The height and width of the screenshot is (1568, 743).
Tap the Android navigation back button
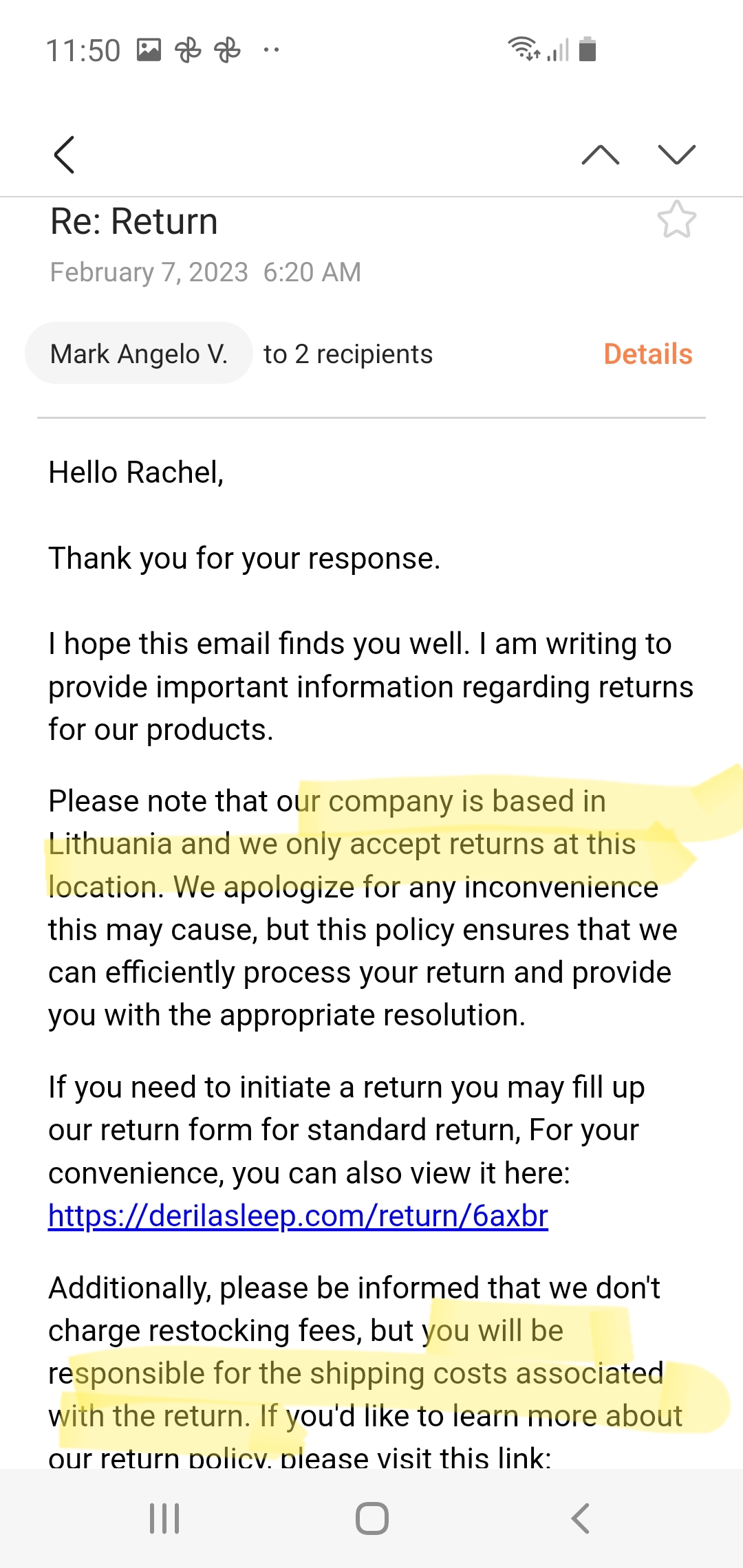click(x=581, y=1518)
